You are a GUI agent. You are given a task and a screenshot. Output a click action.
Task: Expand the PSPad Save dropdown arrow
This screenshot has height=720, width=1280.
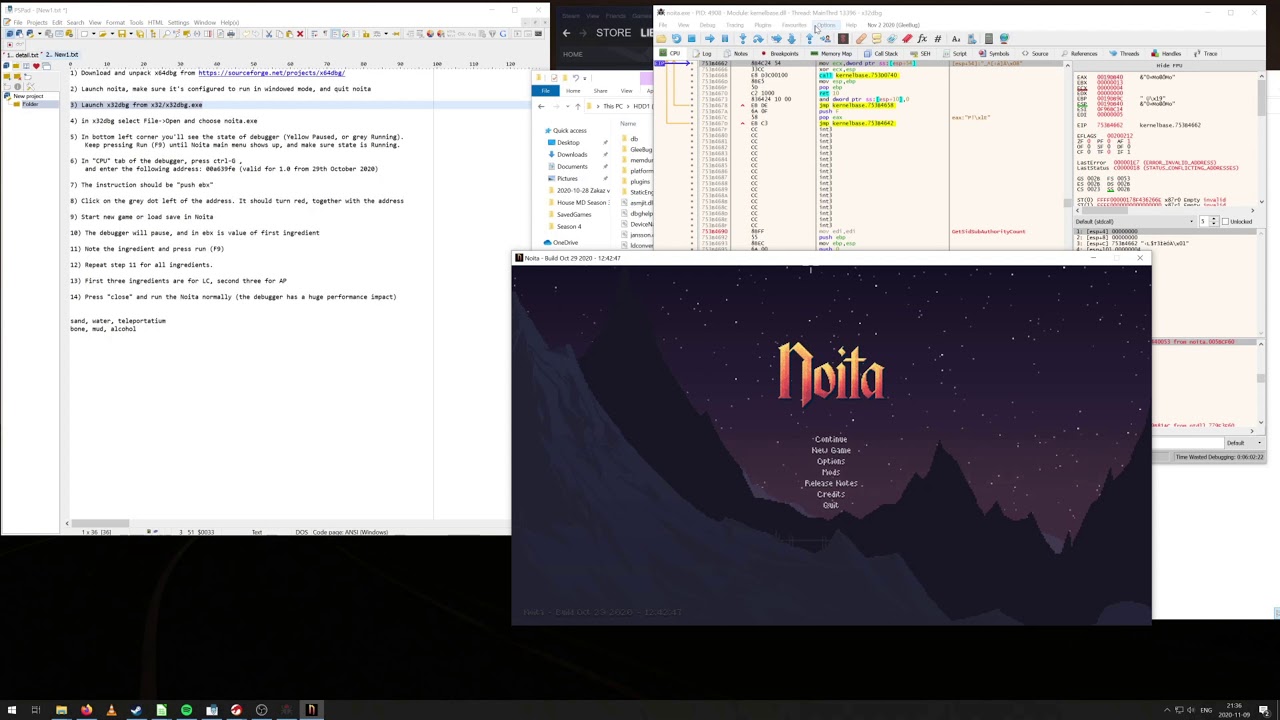coord(131,34)
